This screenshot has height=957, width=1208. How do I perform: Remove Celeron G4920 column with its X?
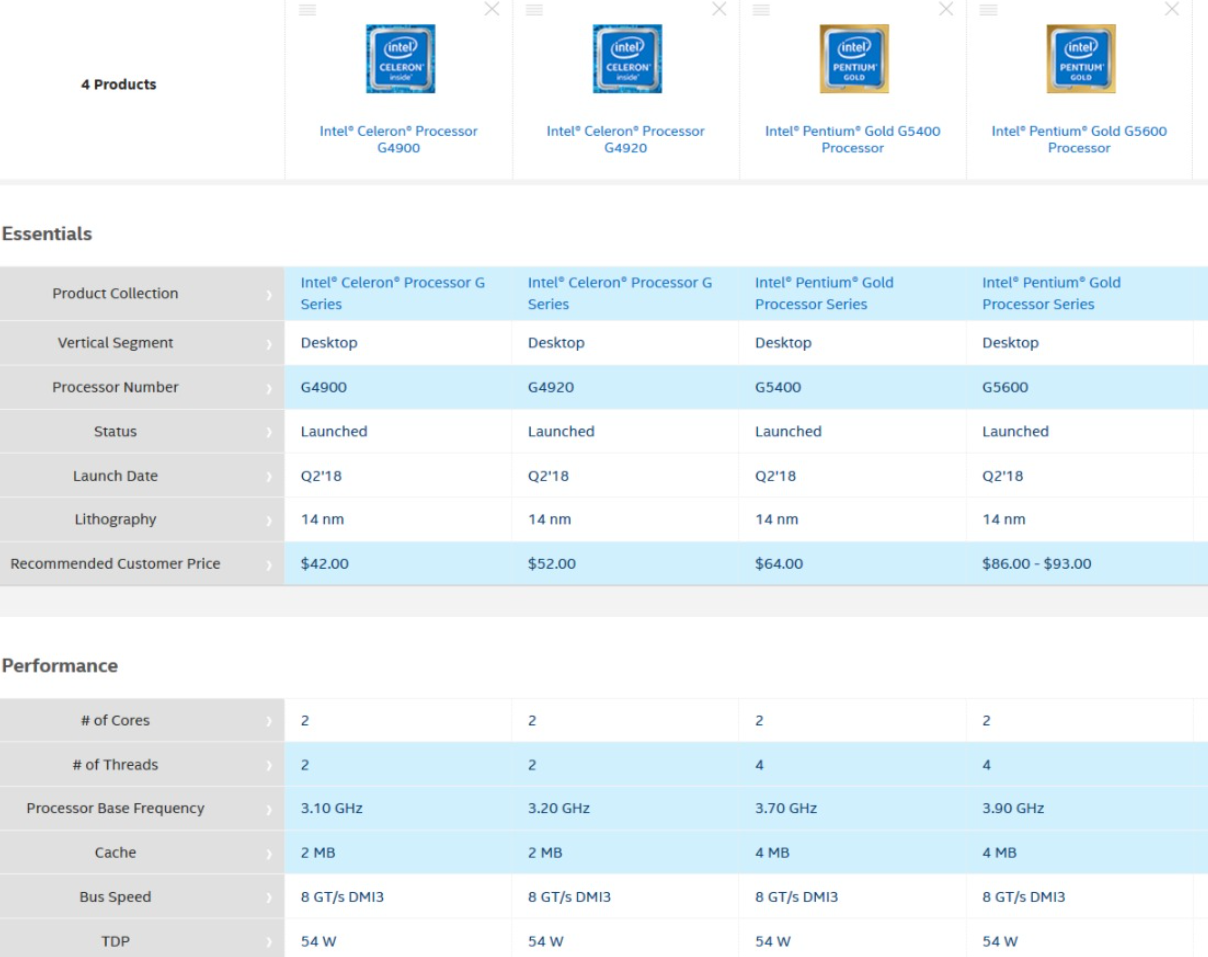pyautogui.click(x=718, y=9)
